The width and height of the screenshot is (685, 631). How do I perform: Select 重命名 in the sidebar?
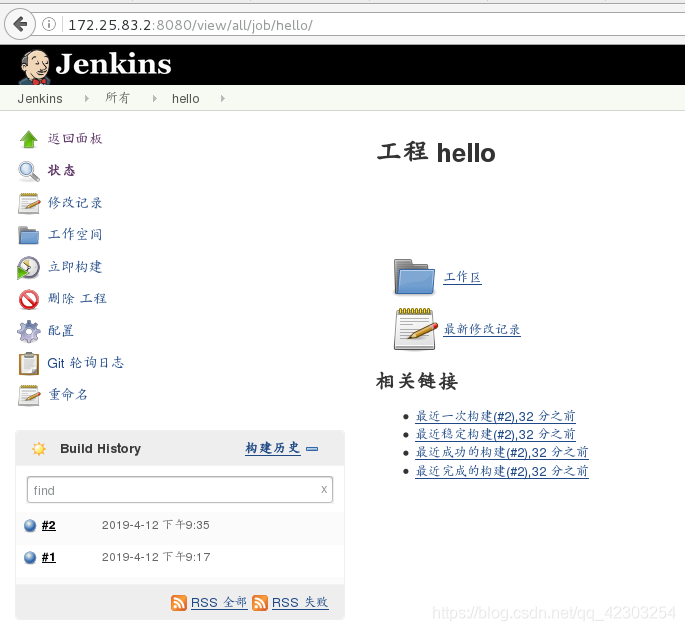coord(68,395)
